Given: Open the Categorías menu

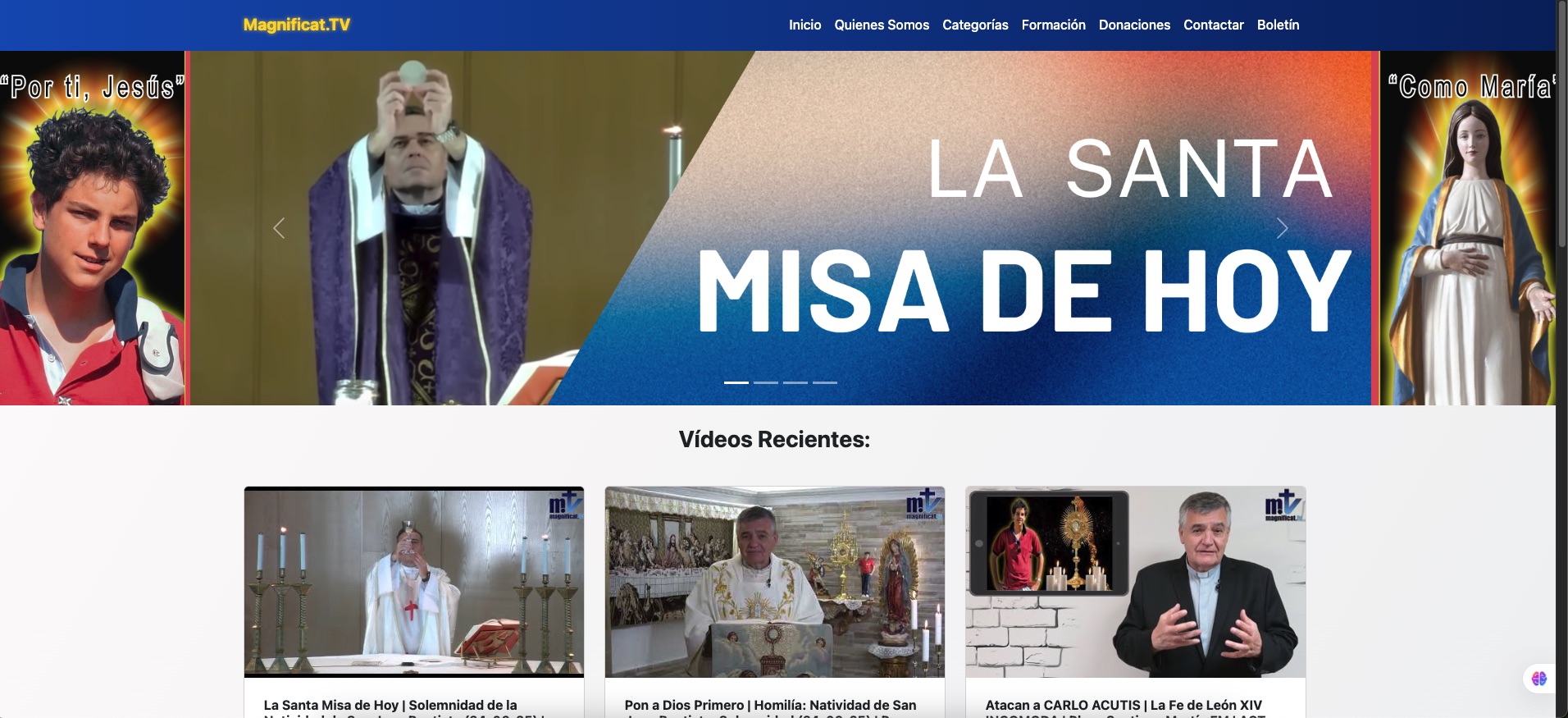Looking at the screenshot, I should [975, 25].
